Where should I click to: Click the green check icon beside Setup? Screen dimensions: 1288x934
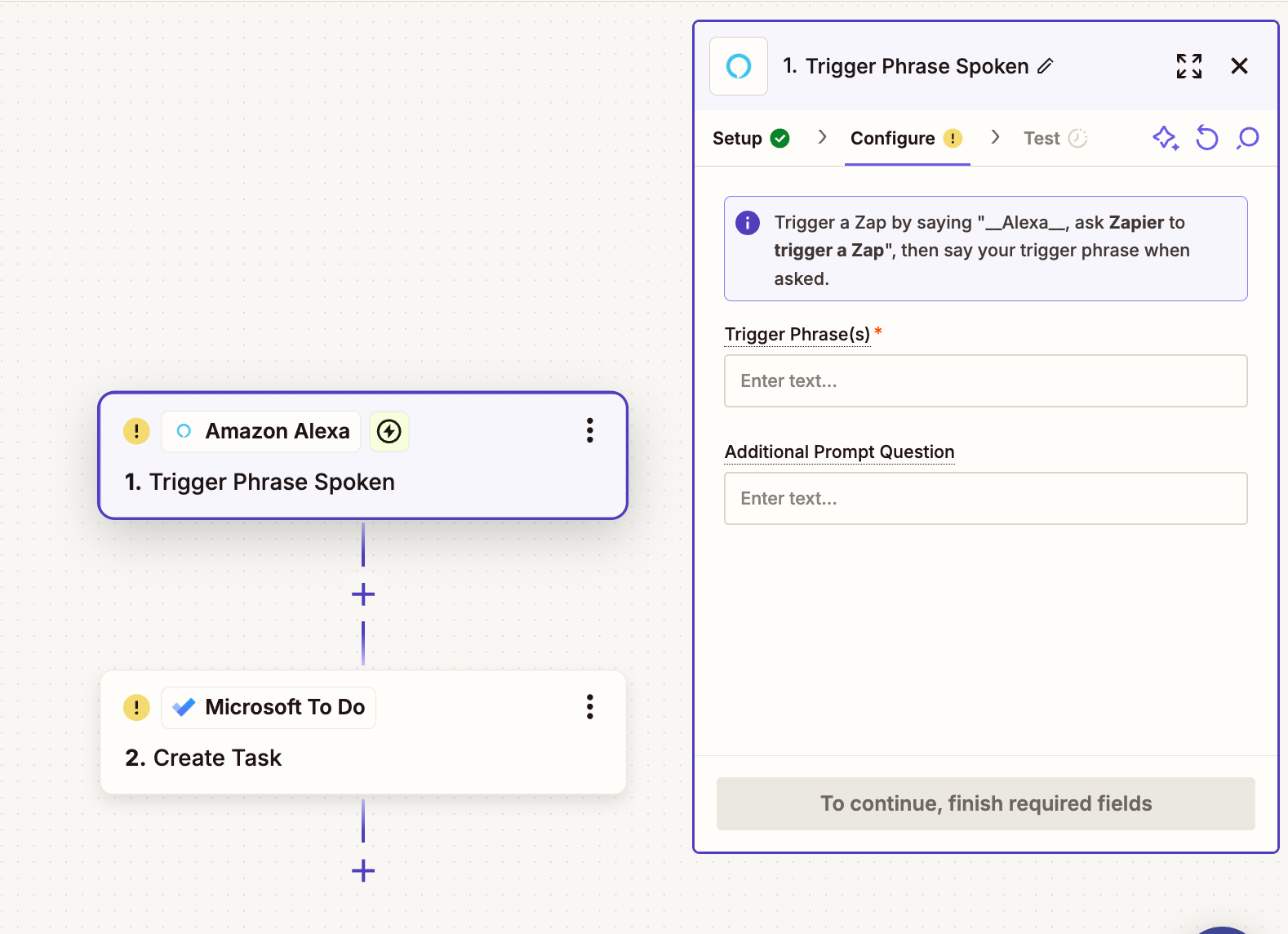[x=780, y=138]
